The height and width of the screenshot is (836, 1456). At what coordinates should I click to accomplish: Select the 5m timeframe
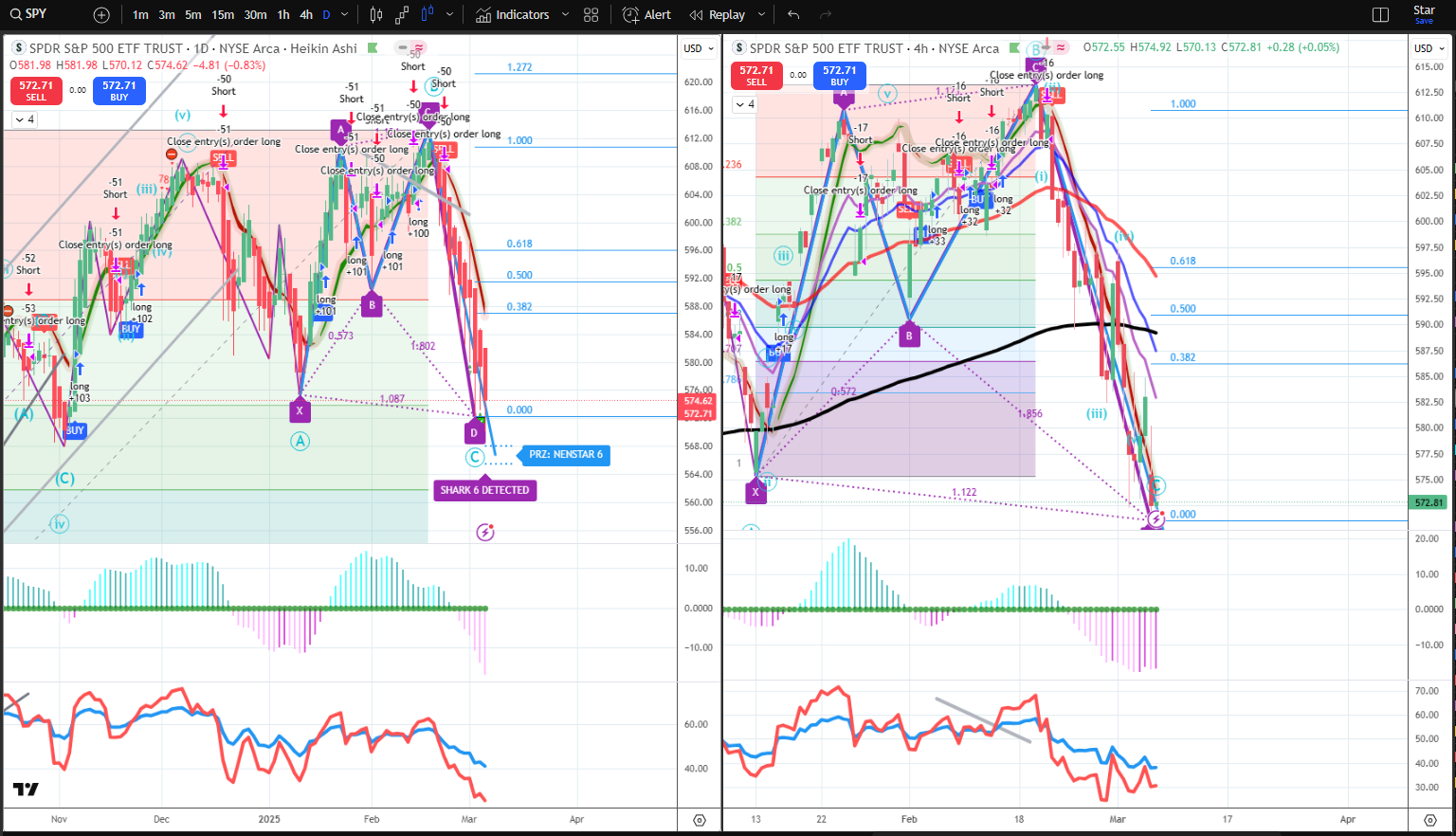pyautogui.click(x=193, y=15)
